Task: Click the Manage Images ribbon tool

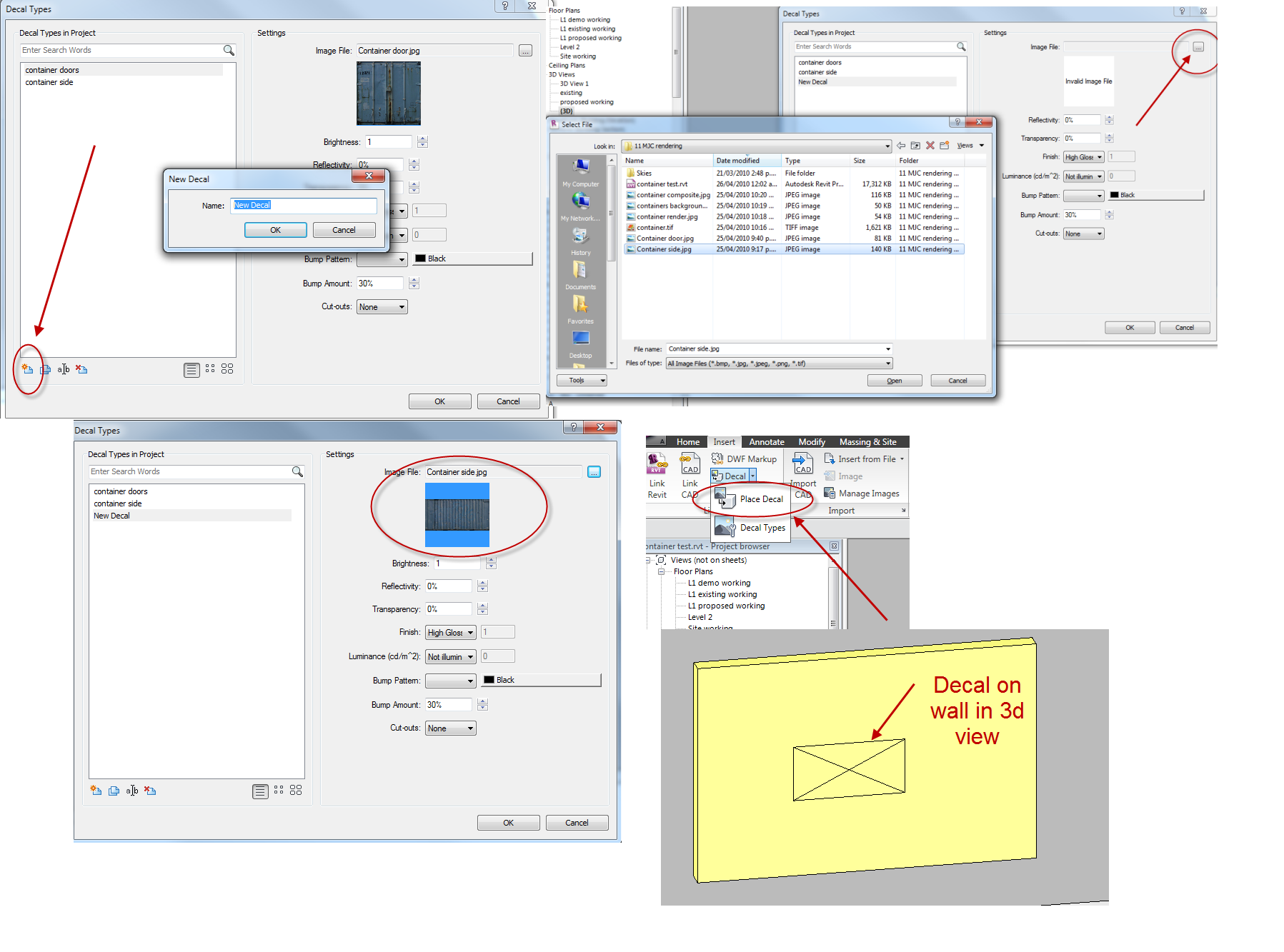Action: 862,493
